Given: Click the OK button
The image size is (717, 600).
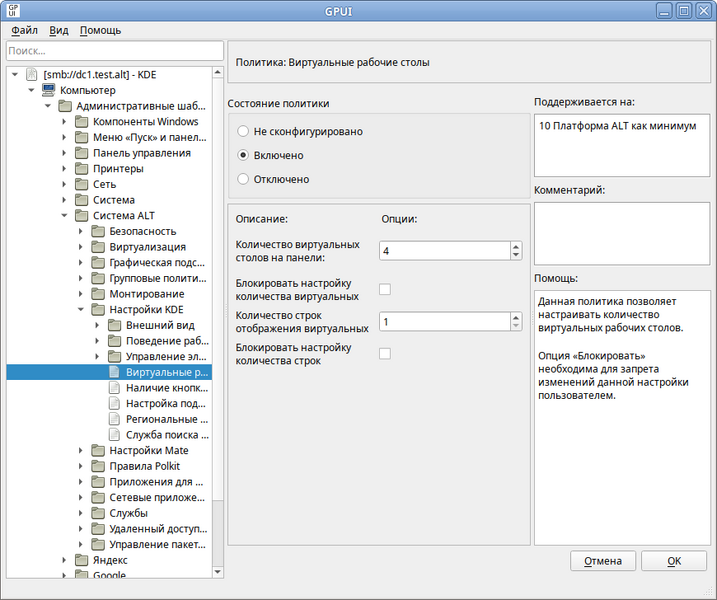Looking at the screenshot, I should (674, 561).
